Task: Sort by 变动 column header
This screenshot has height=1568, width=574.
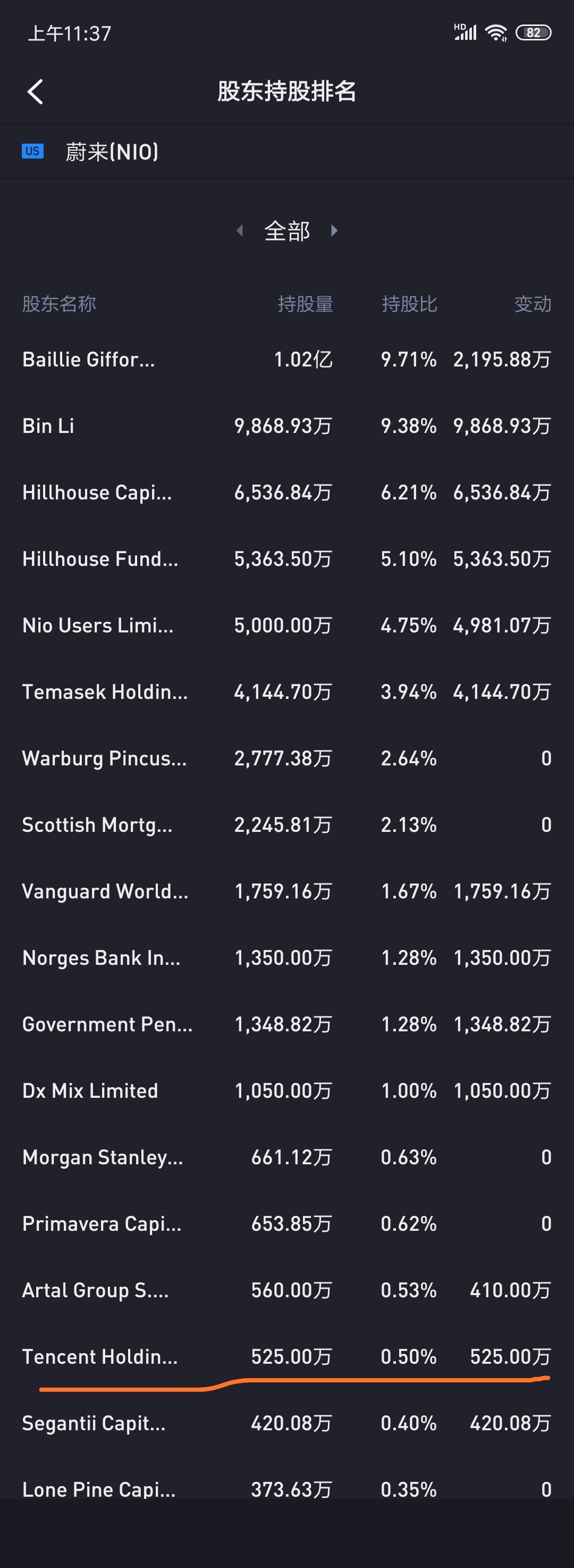Action: pyautogui.click(x=533, y=304)
